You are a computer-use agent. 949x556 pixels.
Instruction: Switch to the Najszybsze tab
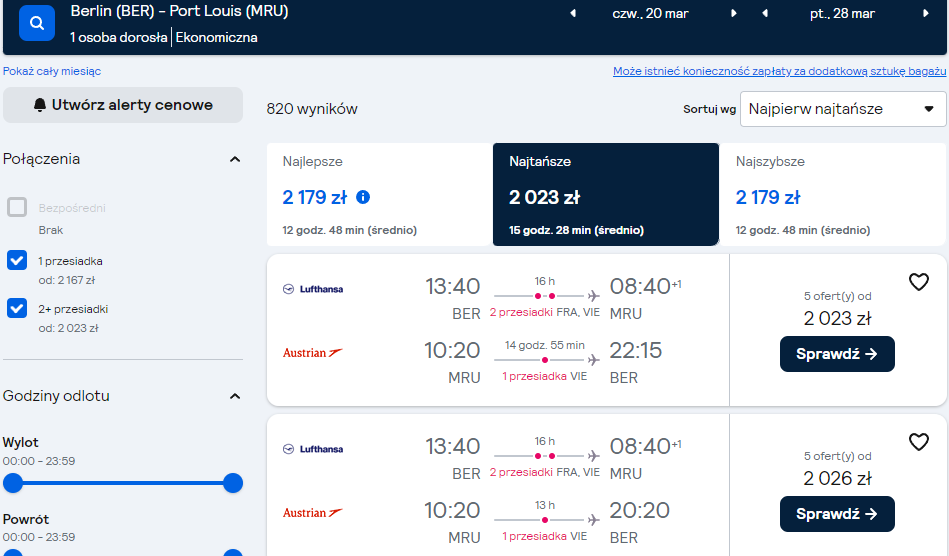click(833, 194)
